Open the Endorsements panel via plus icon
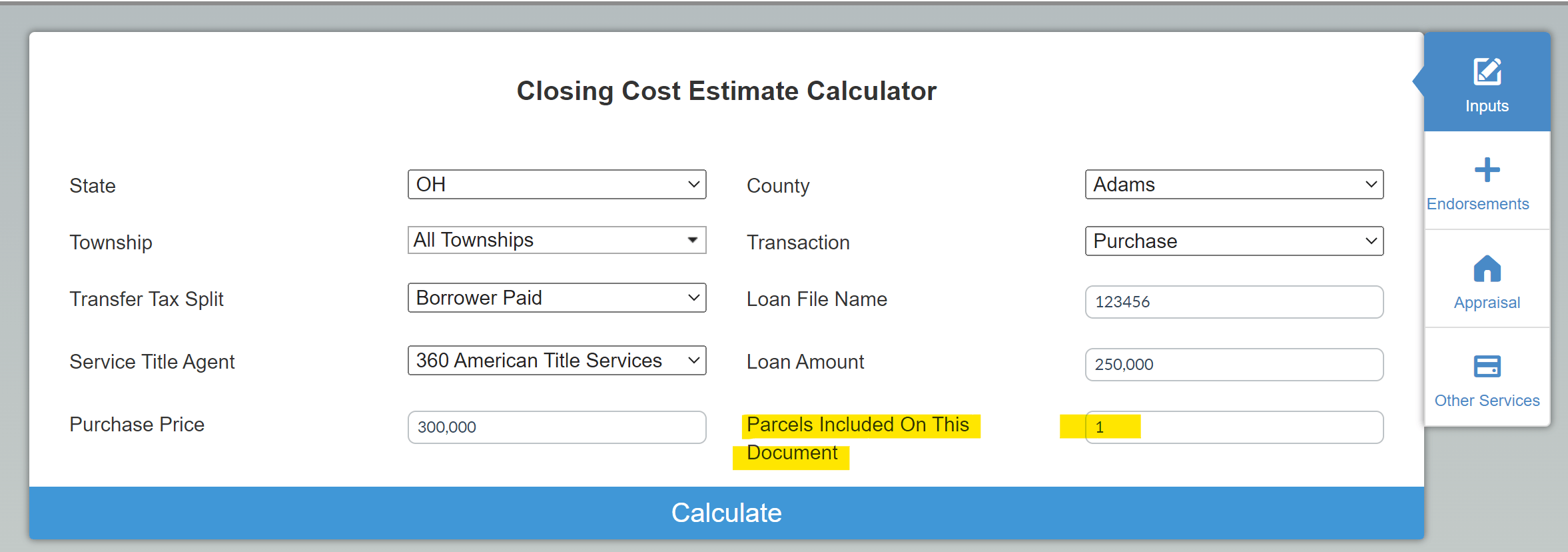 [x=1486, y=169]
